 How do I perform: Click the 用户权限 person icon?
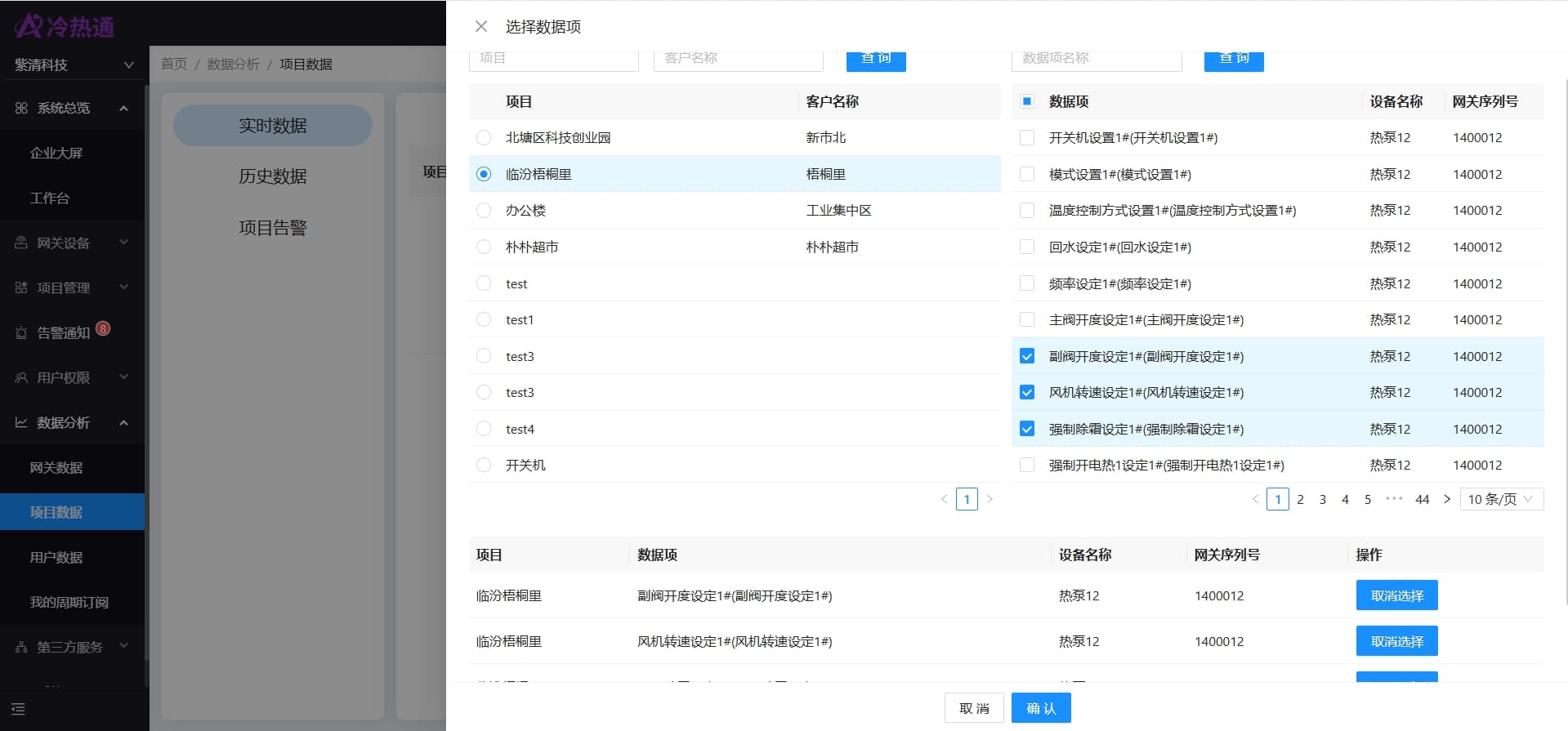[x=21, y=377]
